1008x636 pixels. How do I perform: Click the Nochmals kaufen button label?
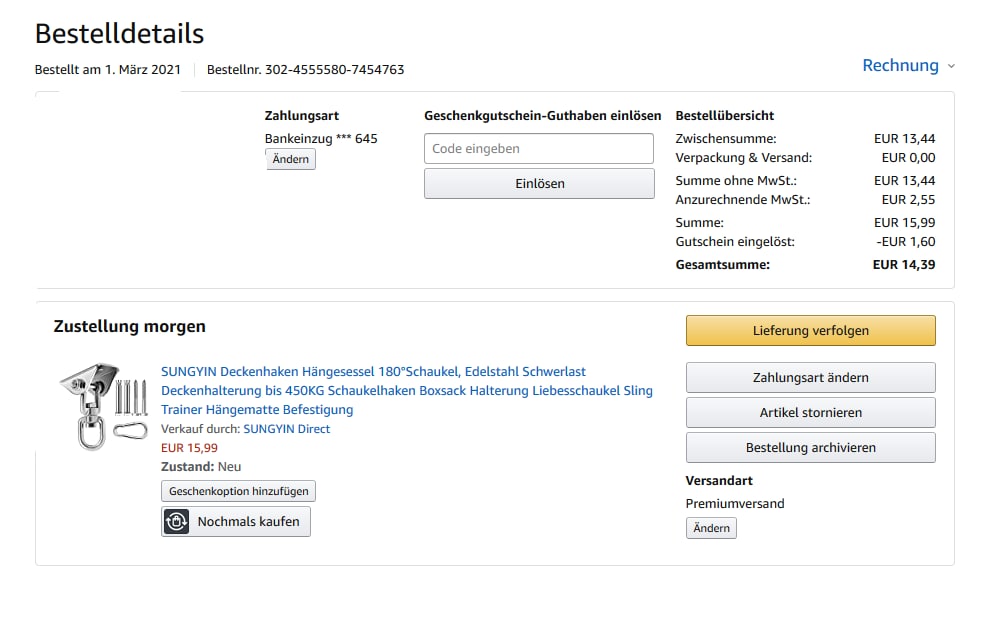248,521
